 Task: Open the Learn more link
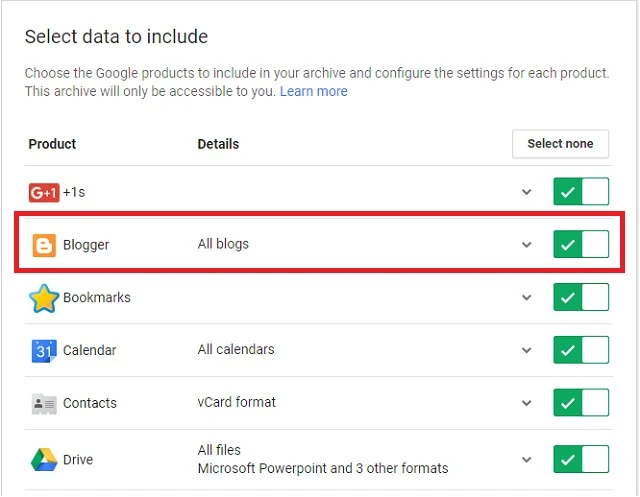pos(314,91)
